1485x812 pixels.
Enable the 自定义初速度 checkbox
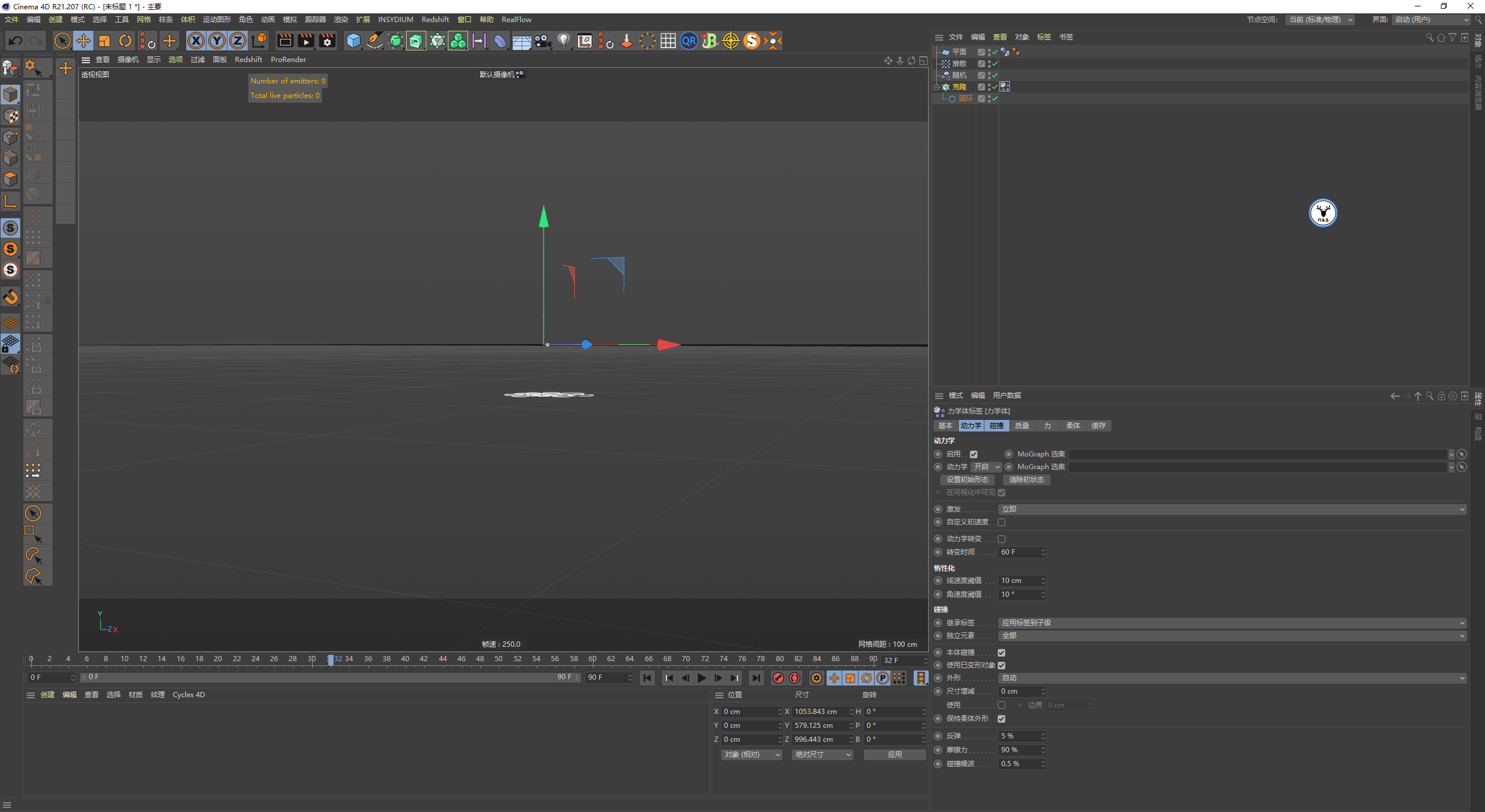pyautogui.click(x=1002, y=522)
